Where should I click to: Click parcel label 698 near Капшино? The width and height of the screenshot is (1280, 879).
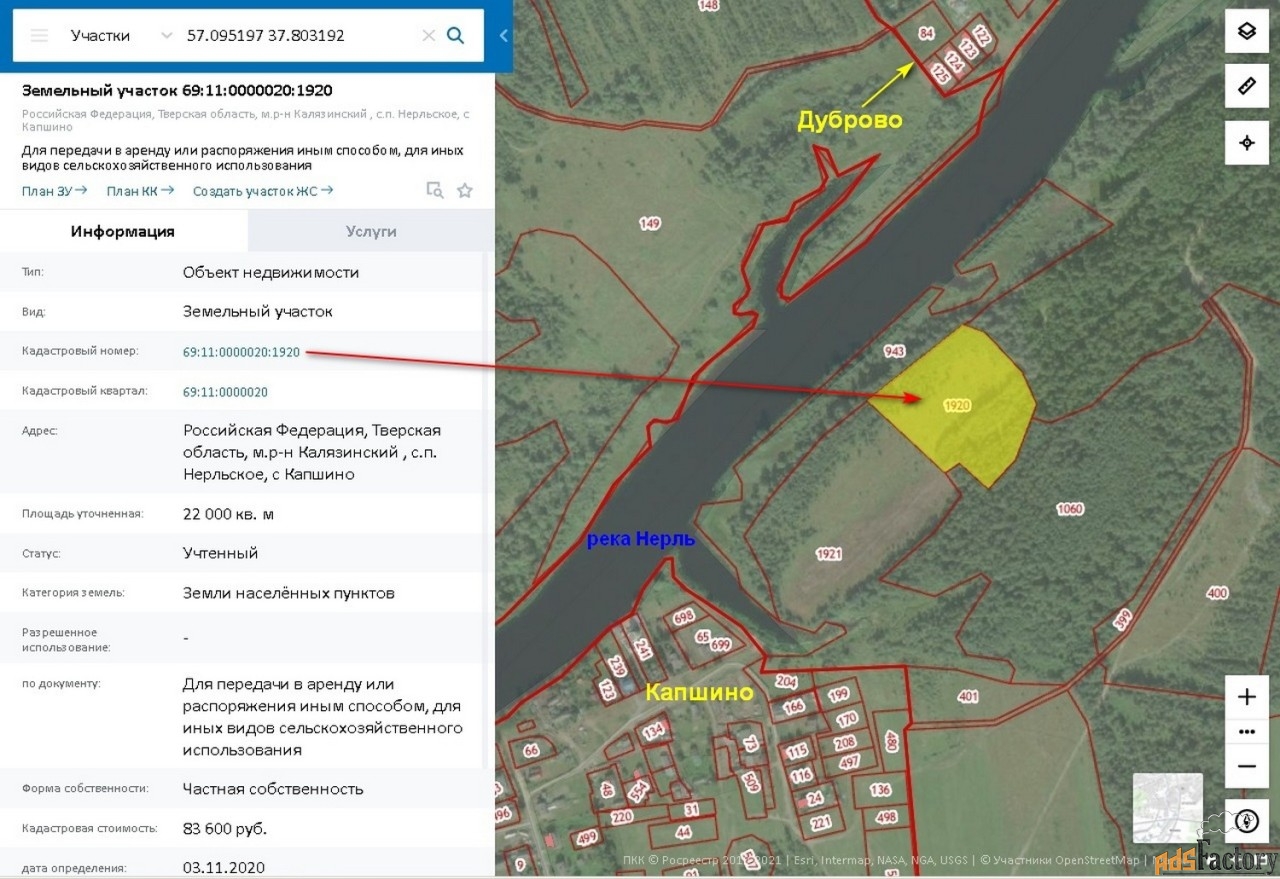point(684,617)
